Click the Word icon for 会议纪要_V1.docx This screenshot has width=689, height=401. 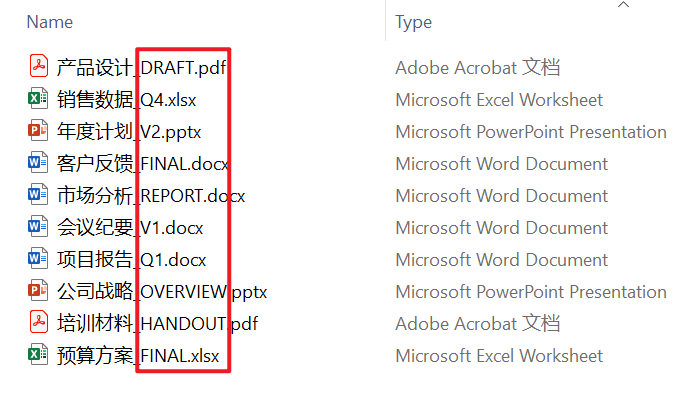(39, 227)
